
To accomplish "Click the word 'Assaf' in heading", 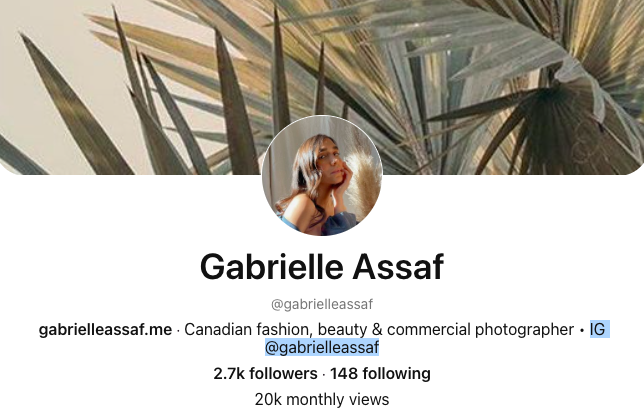I will point(398,267).
